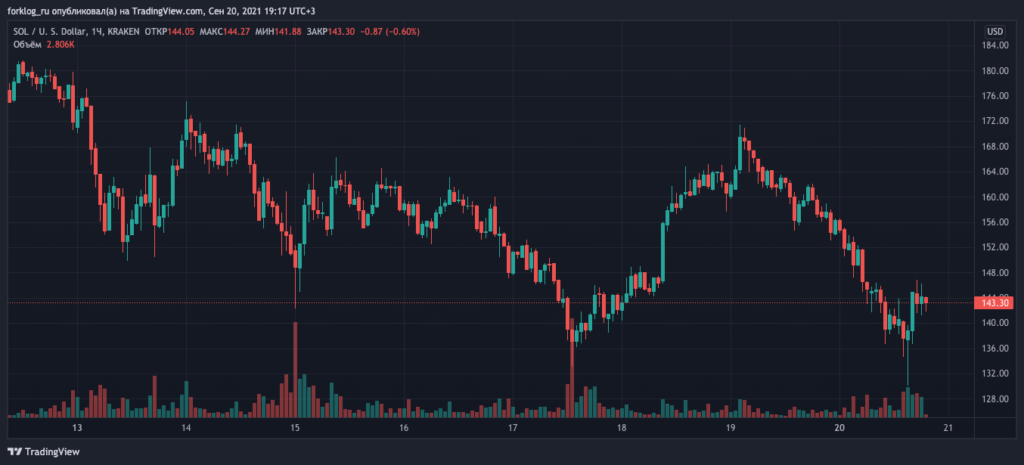Click date 13 on the time axis
Viewport: 1024px width, 465px height.
click(77, 428)
